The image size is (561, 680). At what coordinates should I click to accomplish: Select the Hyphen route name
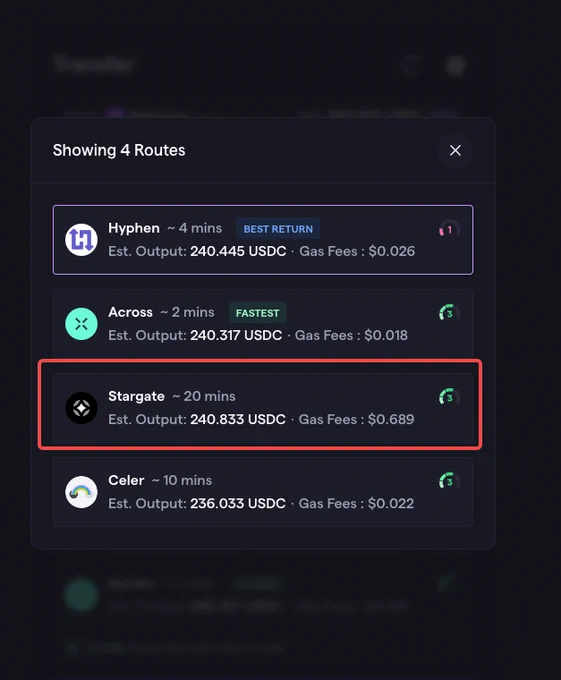(134, 229)
